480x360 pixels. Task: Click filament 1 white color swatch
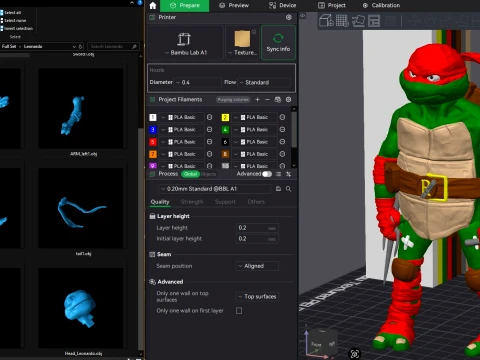tap(153, 117)
